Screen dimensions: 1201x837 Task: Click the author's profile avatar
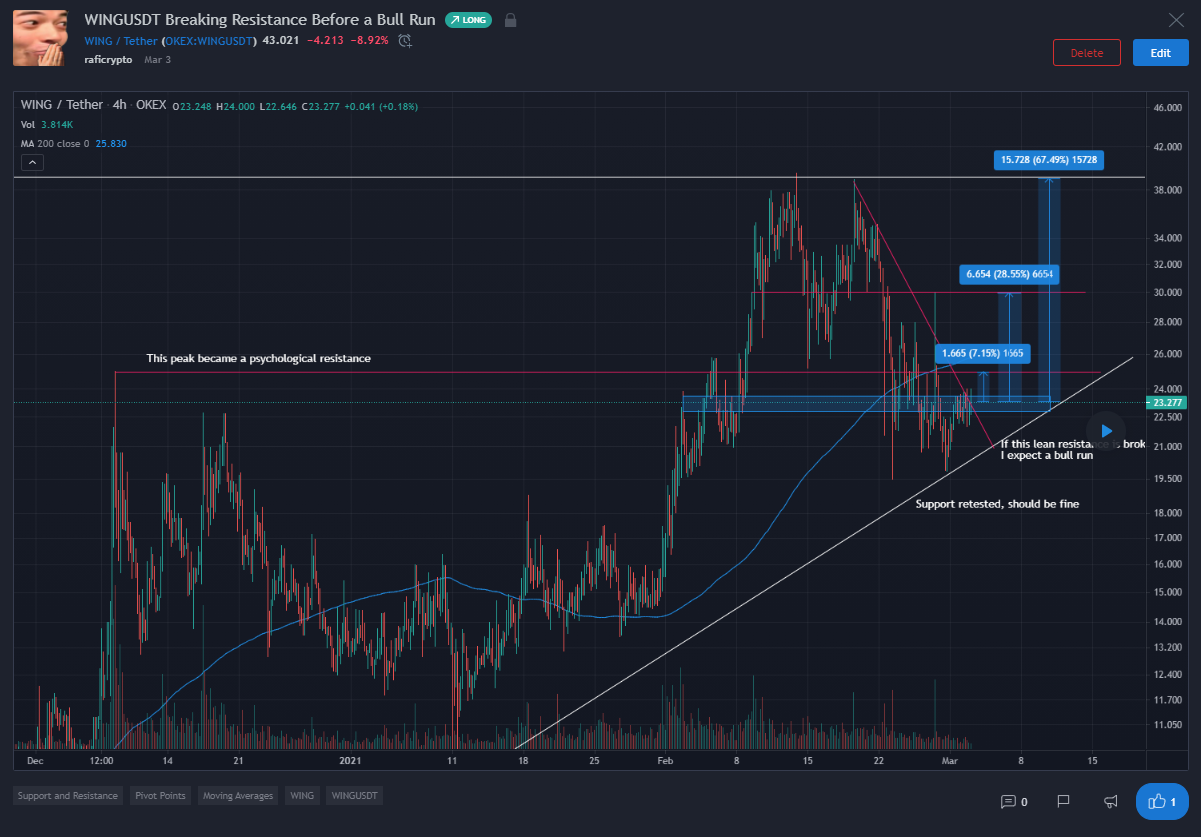41,38
